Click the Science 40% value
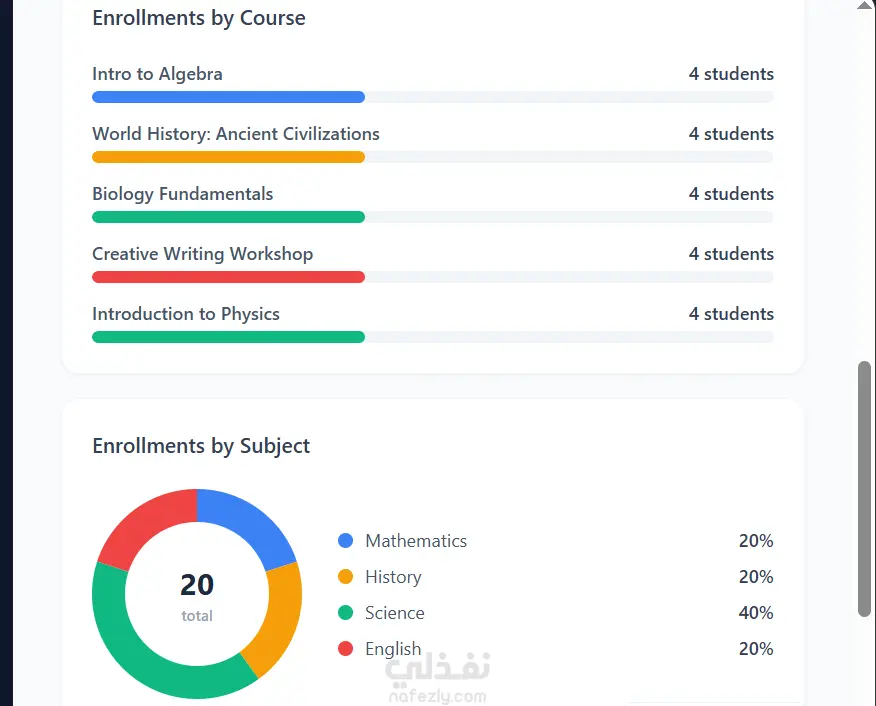The height and width of the screenshot is (706, 876). (x=755, y=613)
